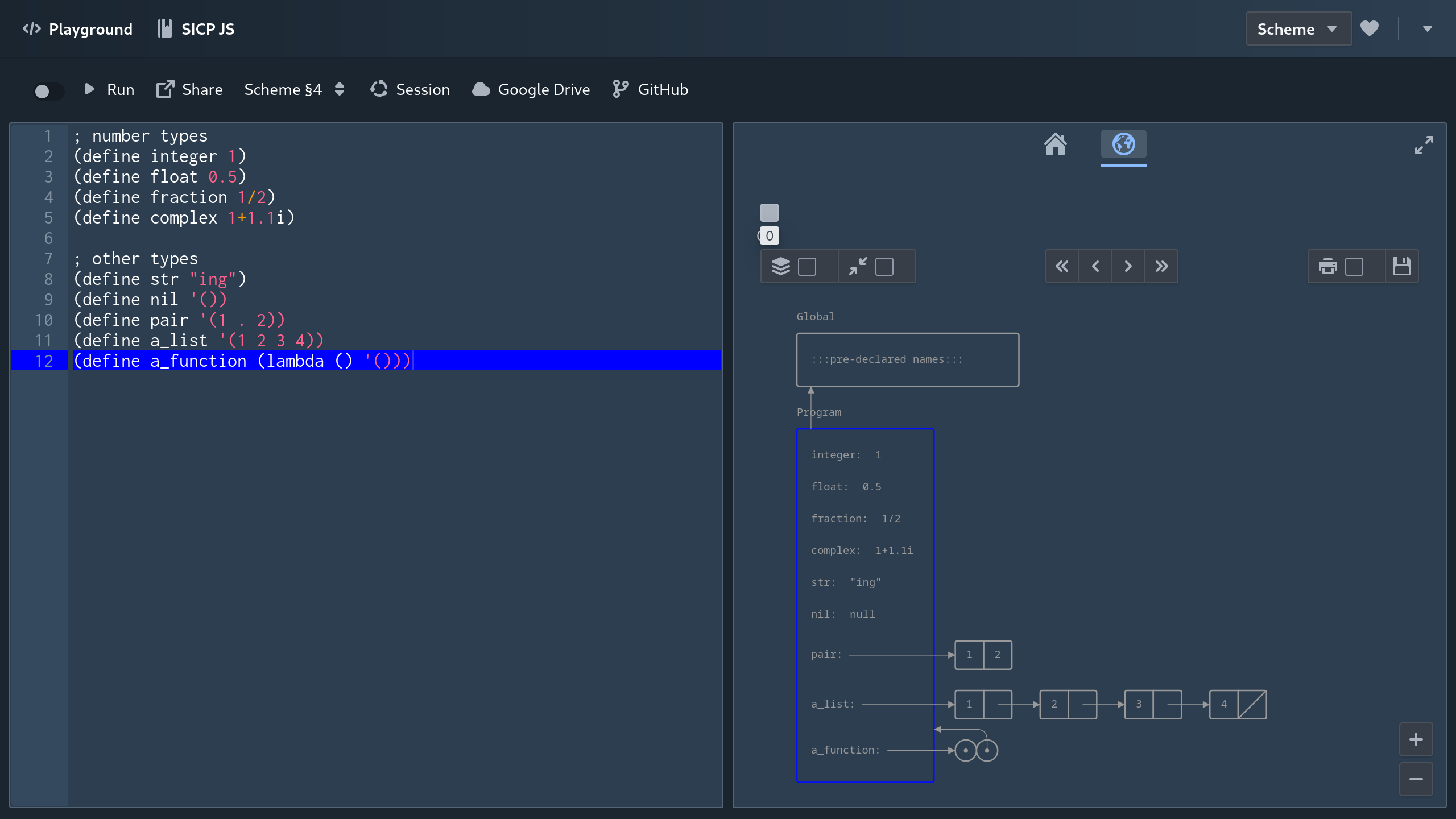The height and width of the screenshot is (819, 1456).
Task: Click the home icon in visualizer panel
Action: coord(1055,144)
